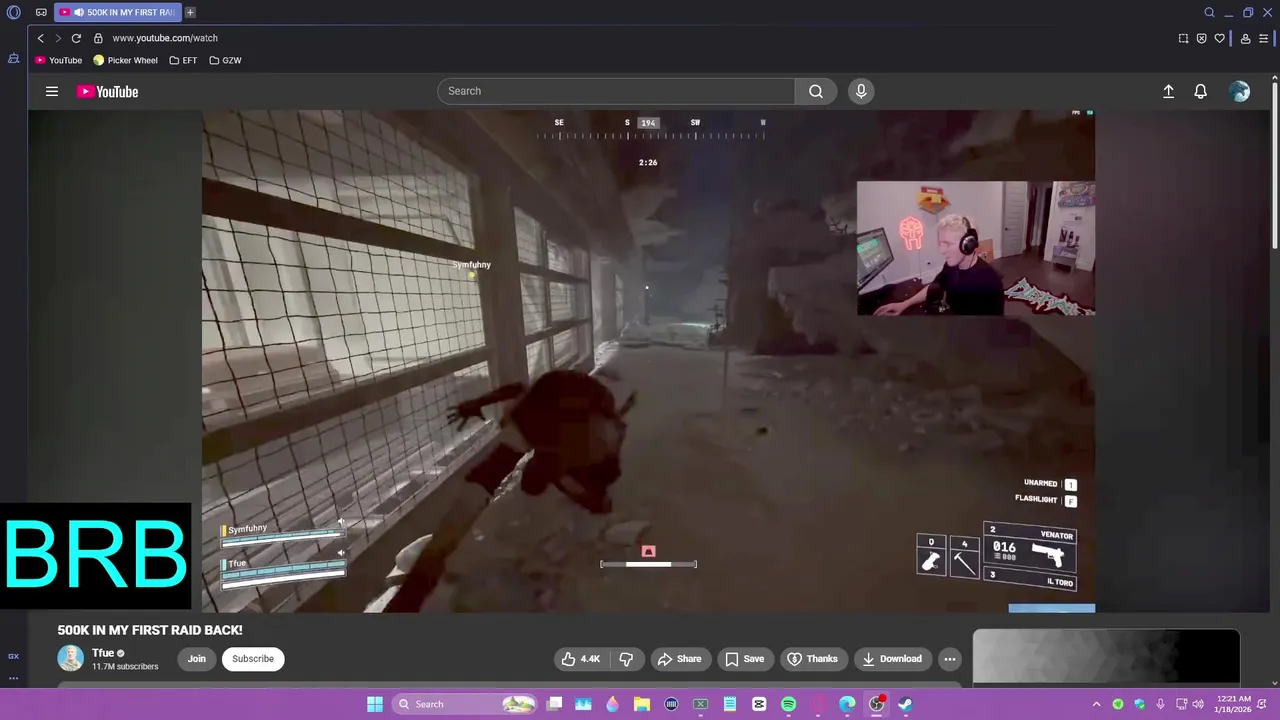Open the ad blocker shield icon
The height and width of the screenshot is (720, 1280).
[1201, 38]
